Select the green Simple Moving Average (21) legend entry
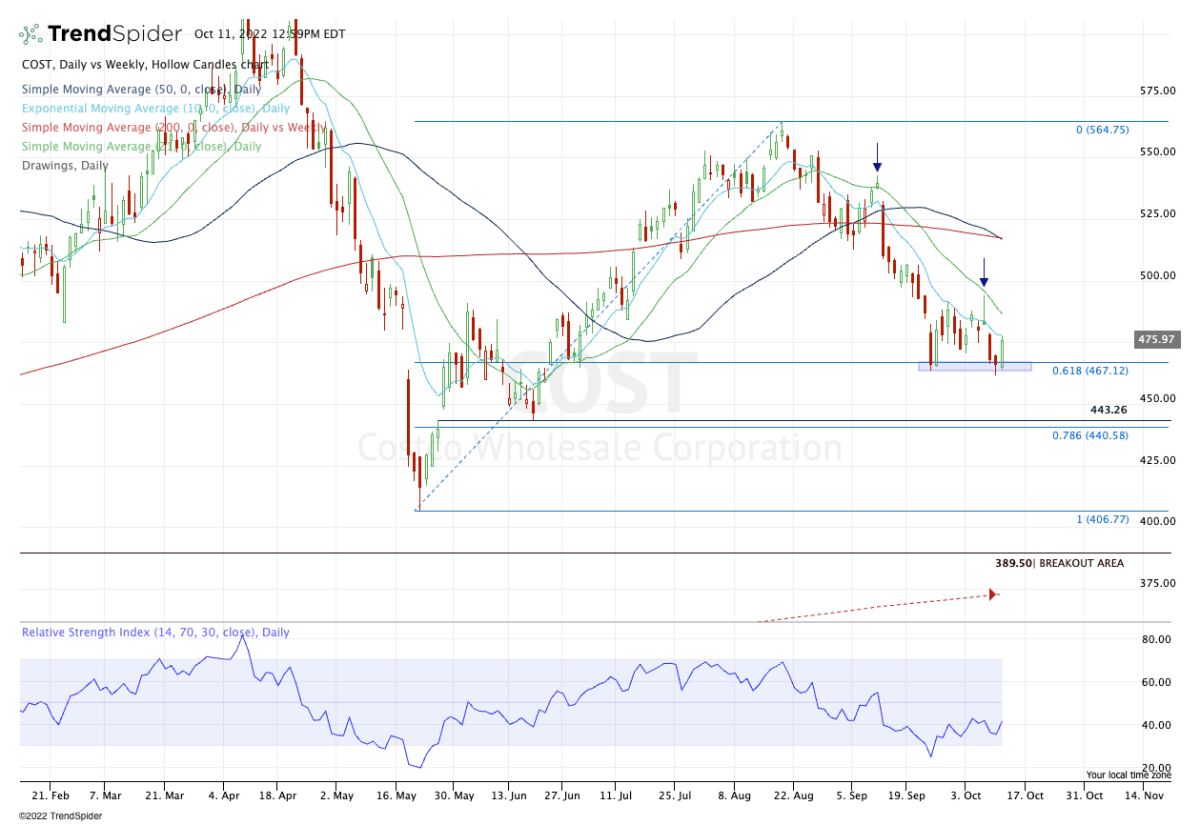 141,146
